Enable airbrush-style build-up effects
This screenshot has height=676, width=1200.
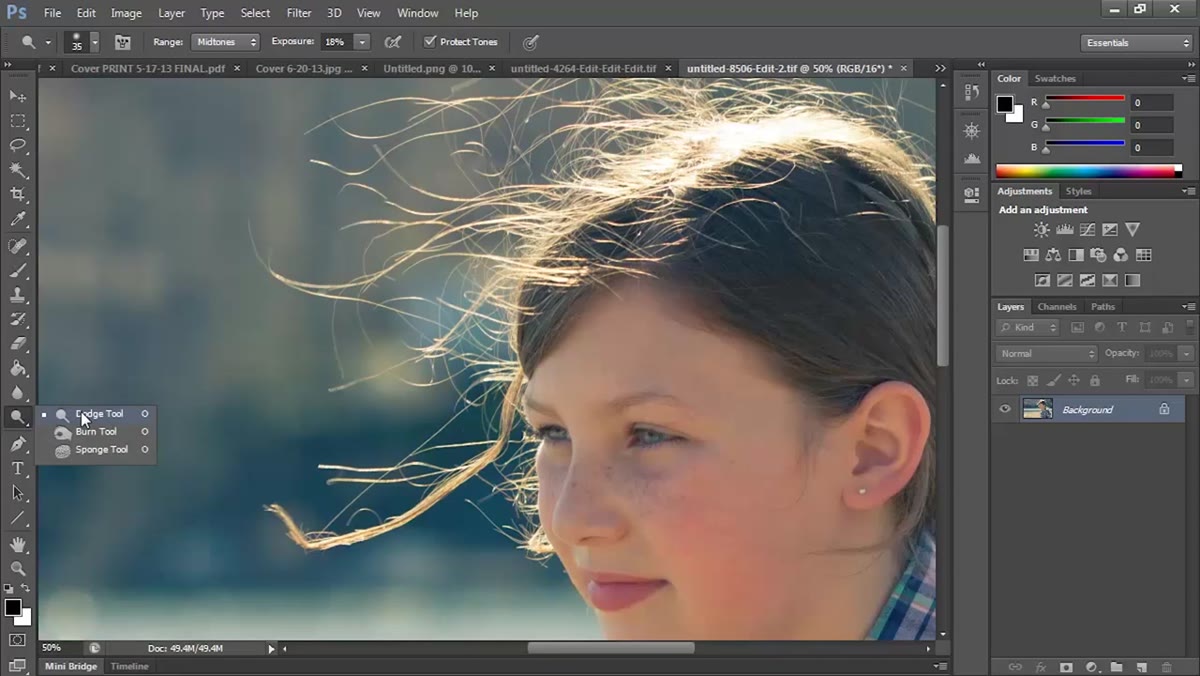(x=393, y=42)
